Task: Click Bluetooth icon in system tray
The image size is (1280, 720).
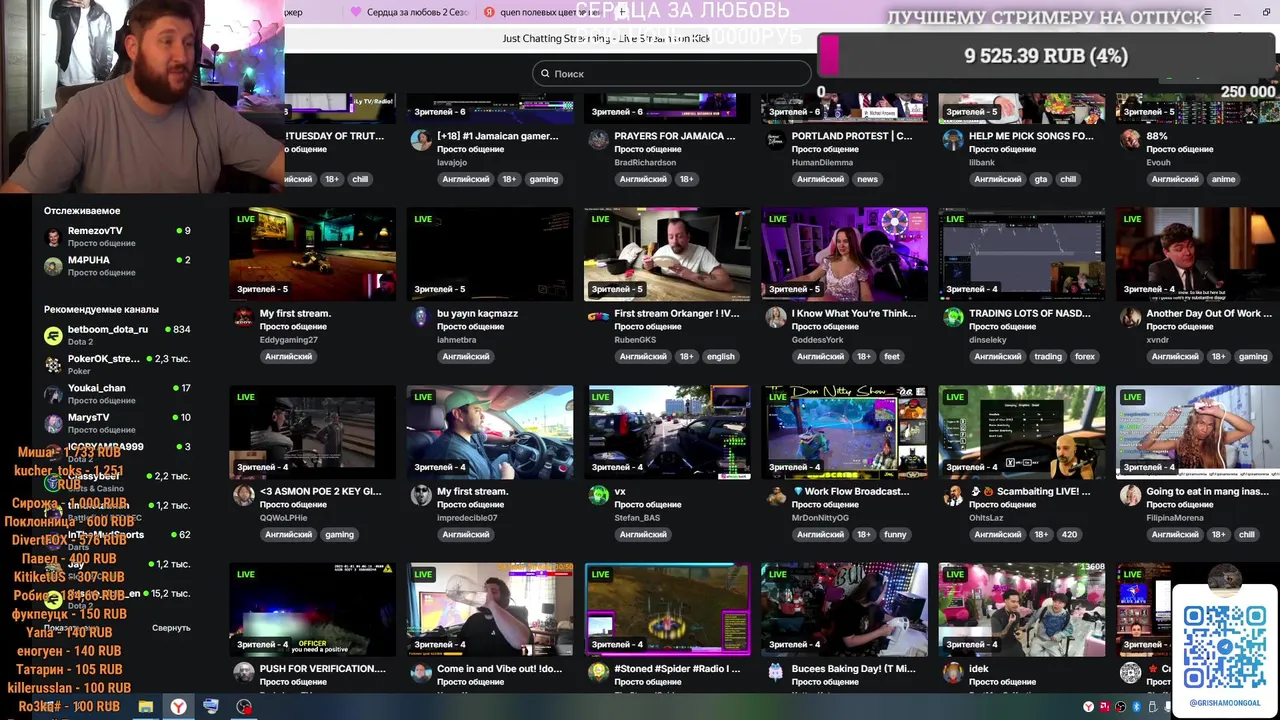Action: (1136, 707)
